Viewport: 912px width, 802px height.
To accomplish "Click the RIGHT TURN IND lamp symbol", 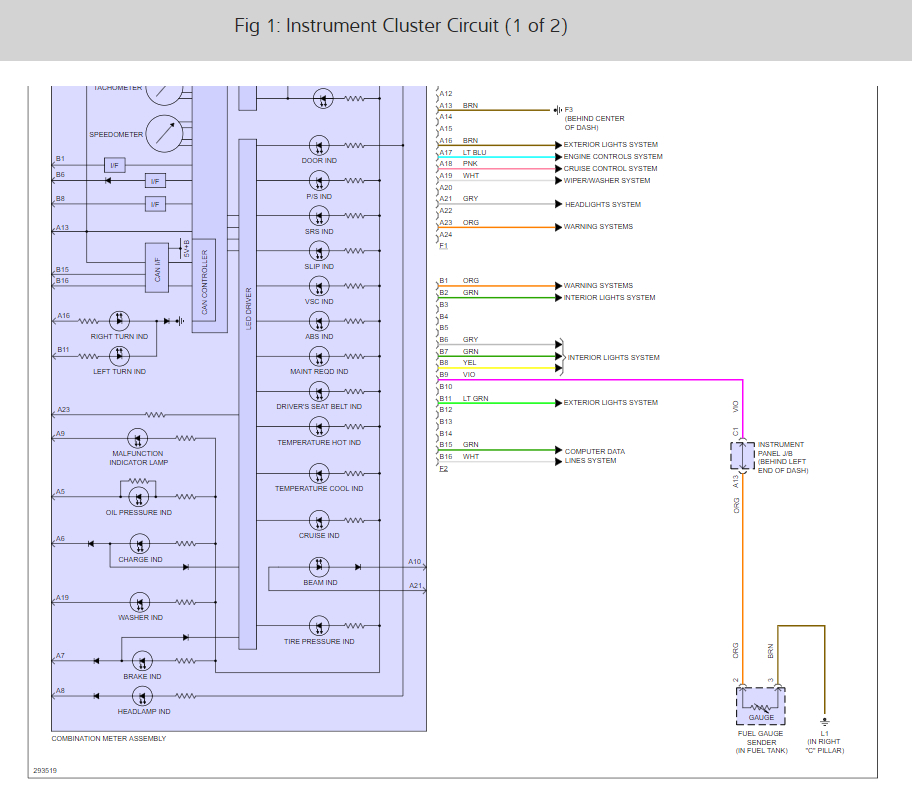I will click(x=119, y=320).
